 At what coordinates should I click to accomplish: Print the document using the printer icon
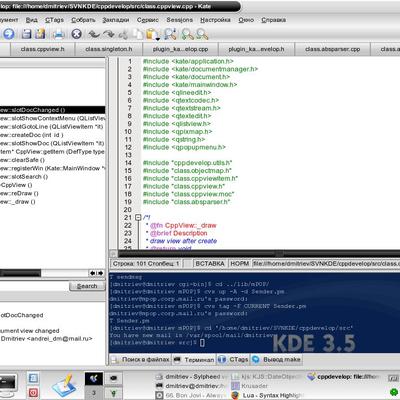[59, 34]
